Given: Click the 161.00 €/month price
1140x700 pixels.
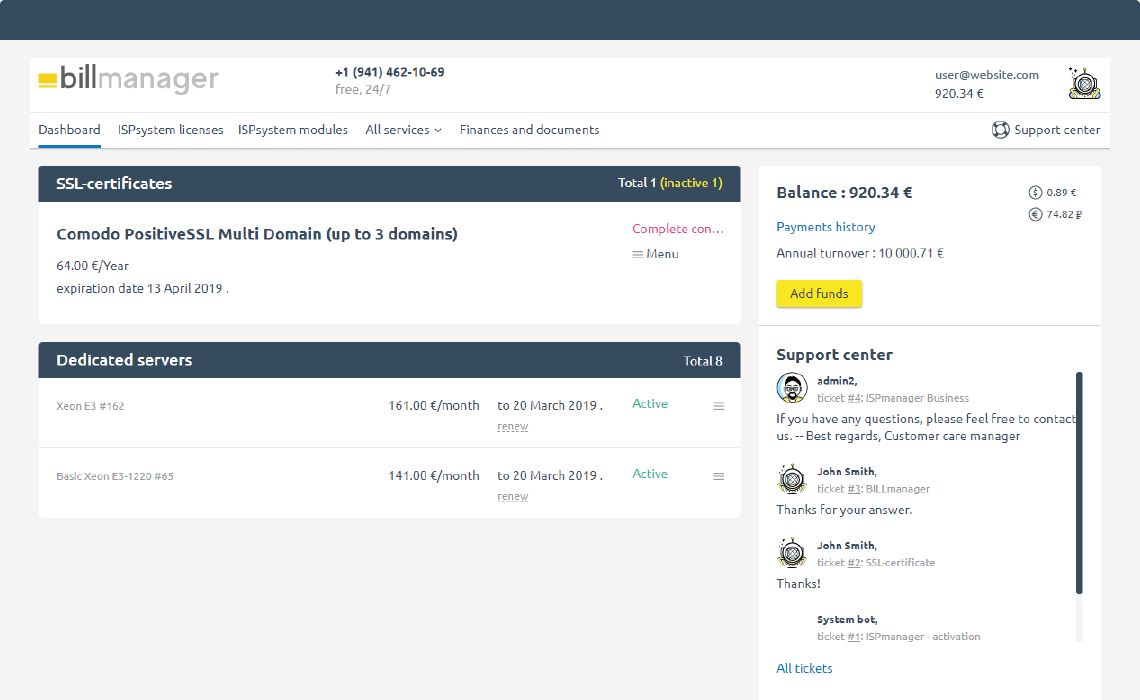Looking at the screenshot, I should point(434,406).
